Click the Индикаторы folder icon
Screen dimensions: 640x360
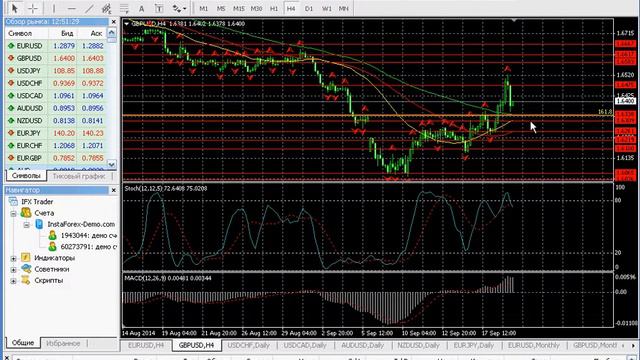point(26,258)
